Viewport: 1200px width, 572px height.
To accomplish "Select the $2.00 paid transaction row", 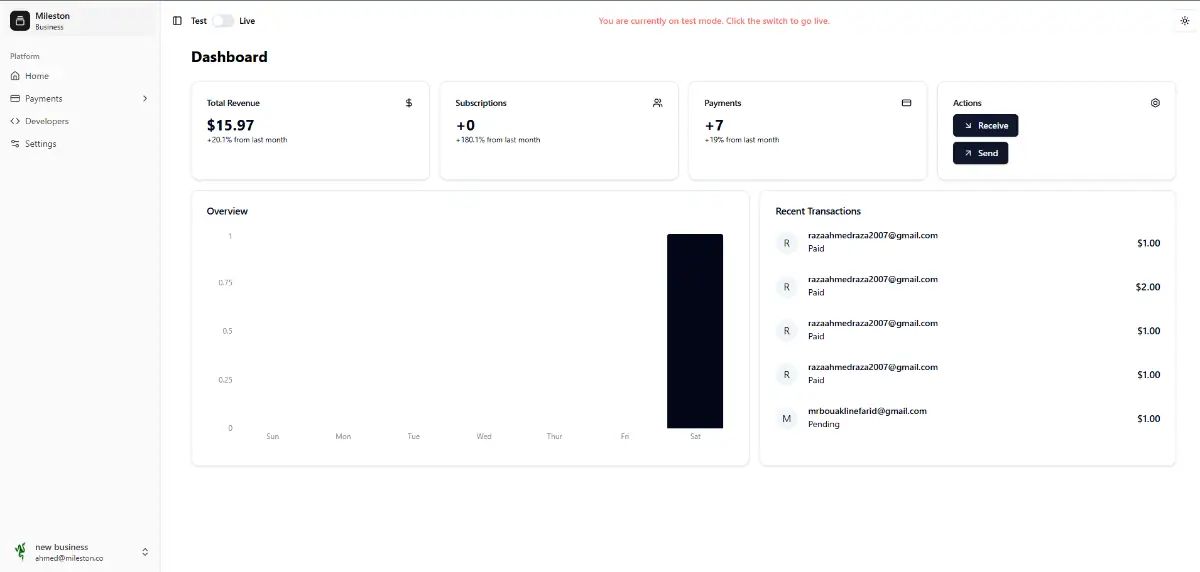I will pos(967,287).
